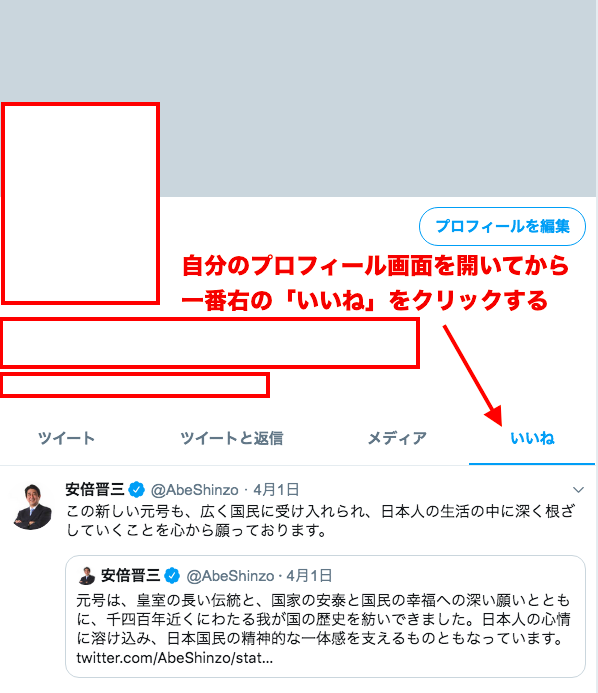598x693 pixels.
Task: Open the ツイートと返信 tab
Action: point(232,438)
